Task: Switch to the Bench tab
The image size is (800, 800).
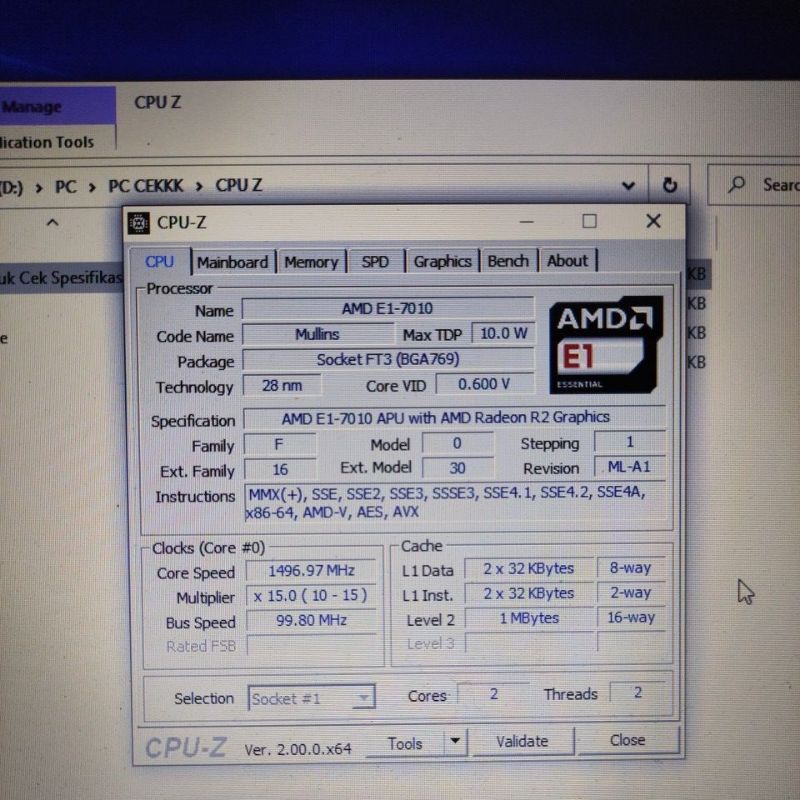Action: 508,261
